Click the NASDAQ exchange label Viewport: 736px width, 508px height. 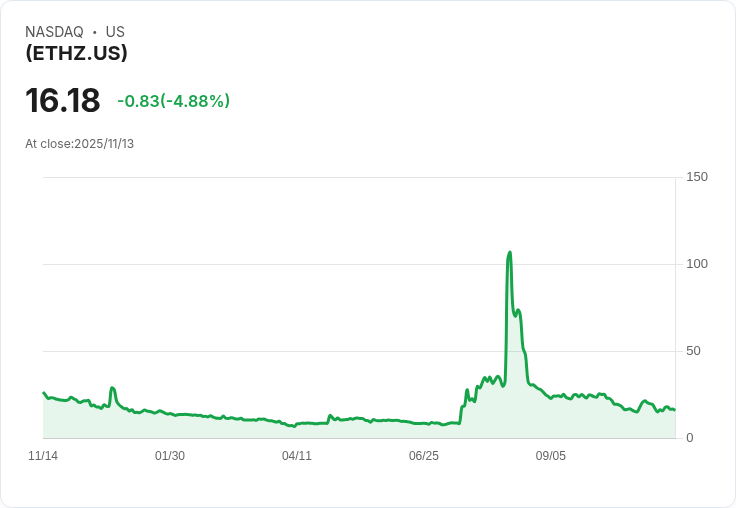pyautogui.click(x=54, y=32)
